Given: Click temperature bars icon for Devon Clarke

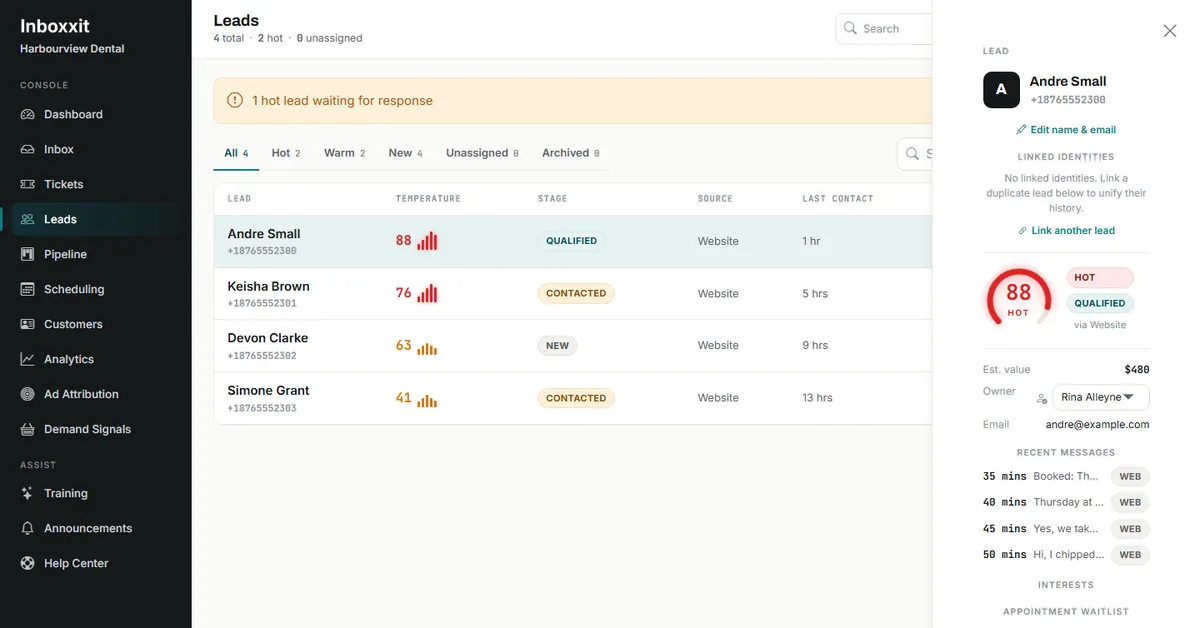Looking at the screenshot, I should (x=427, y=348).
